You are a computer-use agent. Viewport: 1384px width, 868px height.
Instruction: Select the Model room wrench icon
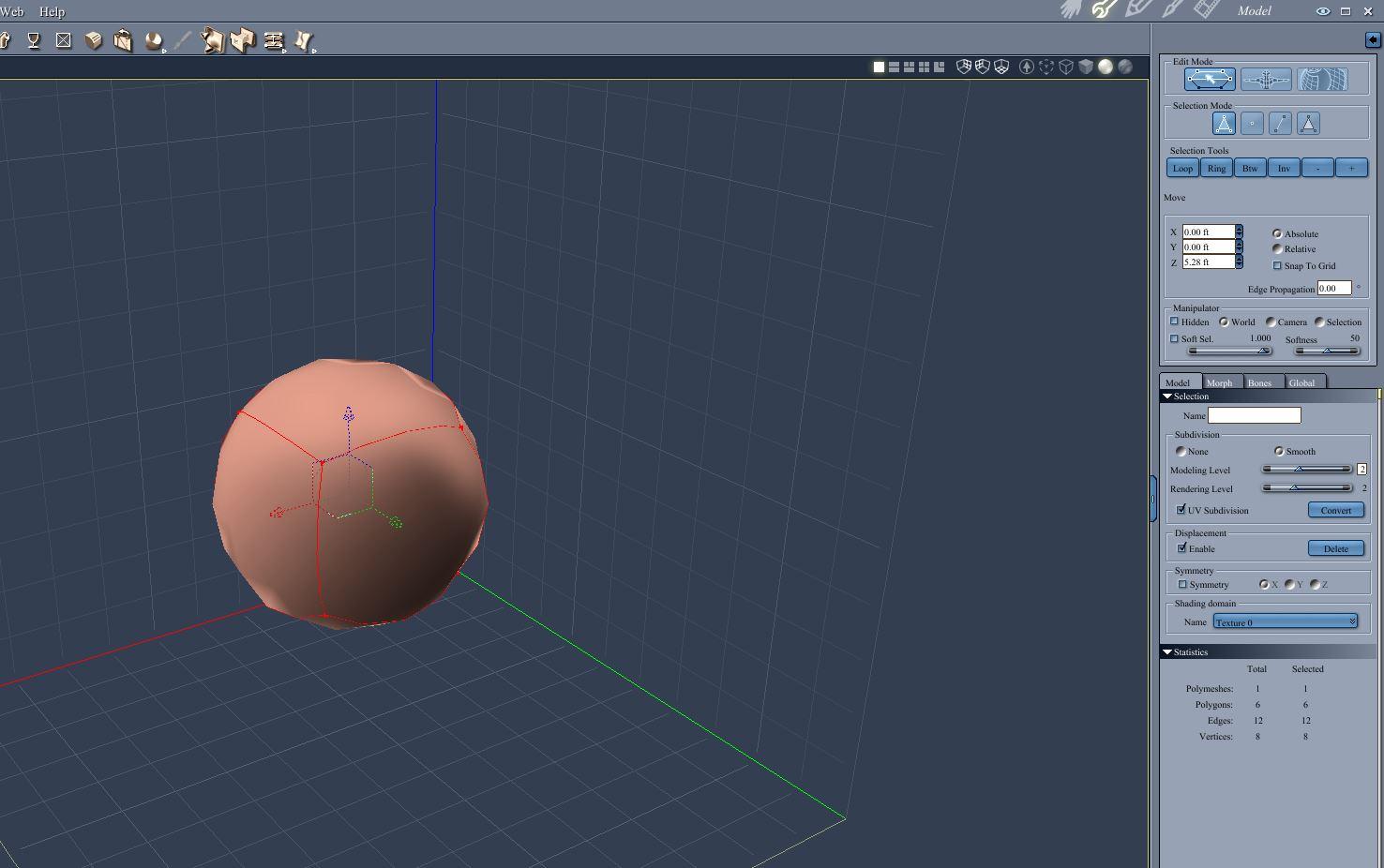[x=1105, y=10]
